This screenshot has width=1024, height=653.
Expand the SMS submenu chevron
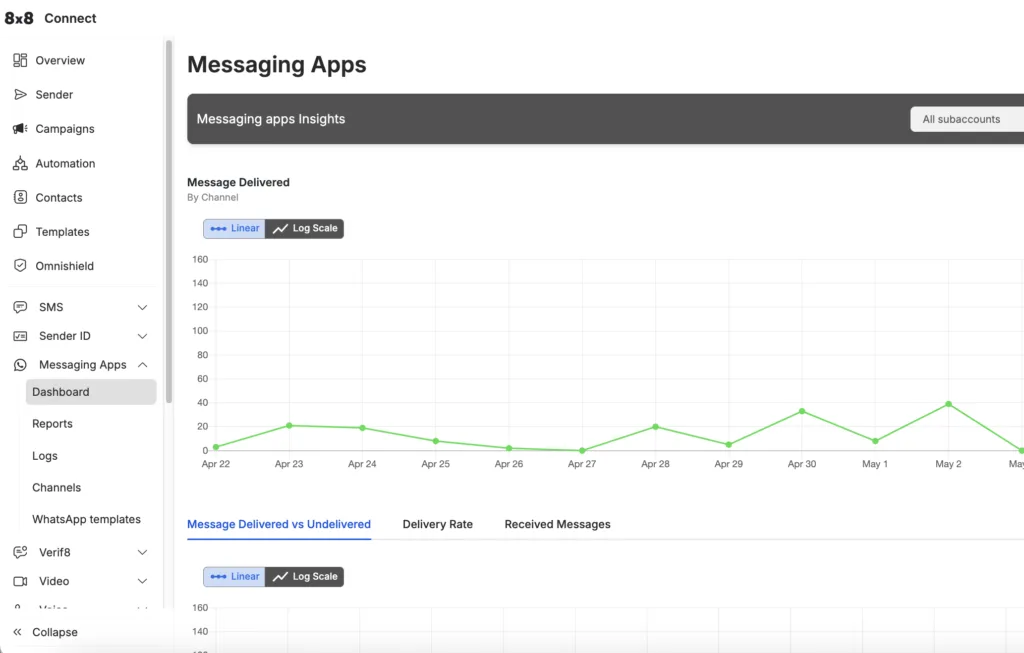[142, 308]
